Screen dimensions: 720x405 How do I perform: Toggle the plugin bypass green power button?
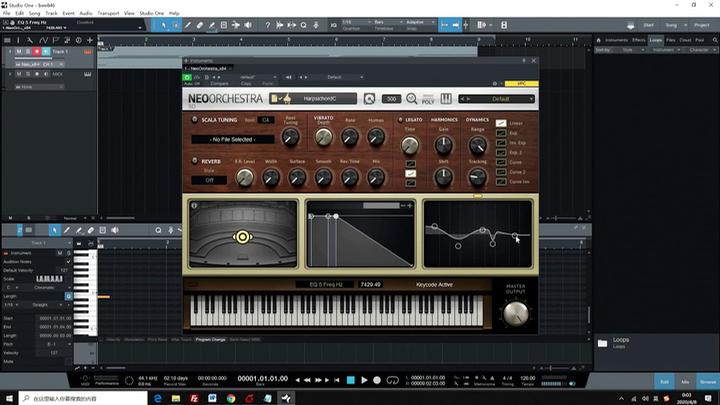coord(187,78)
